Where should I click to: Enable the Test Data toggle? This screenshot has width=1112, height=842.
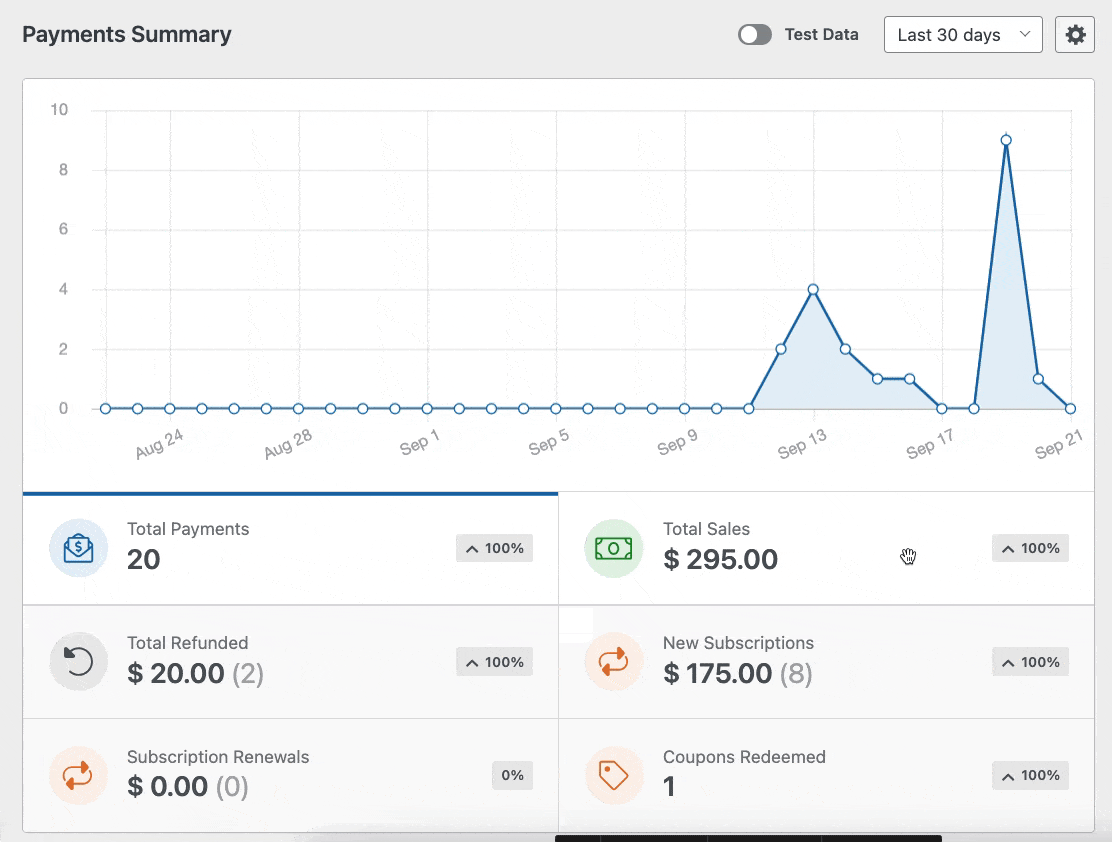click(x=755, y=35)
